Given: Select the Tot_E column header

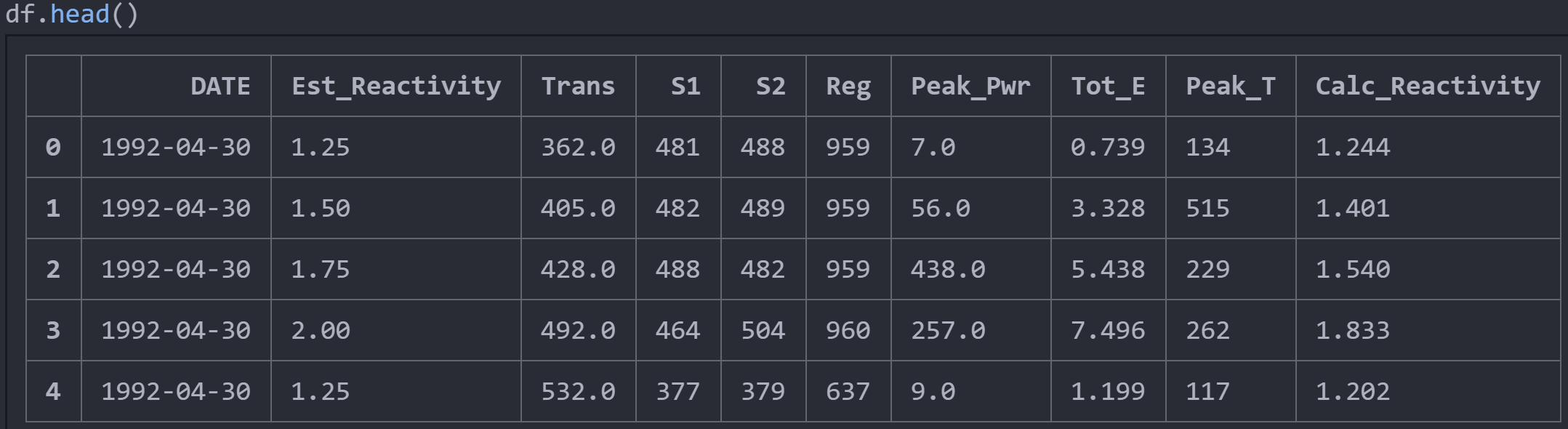Looking at the screenshot, I should pos(1108,87).
